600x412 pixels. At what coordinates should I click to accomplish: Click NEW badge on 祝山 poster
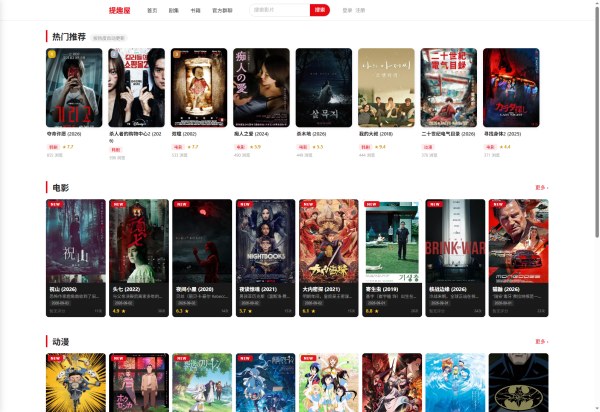(x=55, y=204)
